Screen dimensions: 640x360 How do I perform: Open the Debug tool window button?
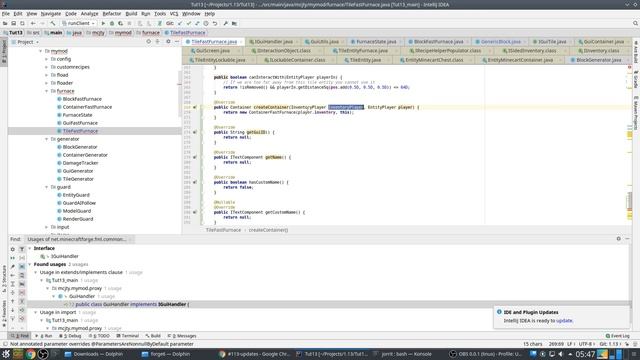coord(70,336)
